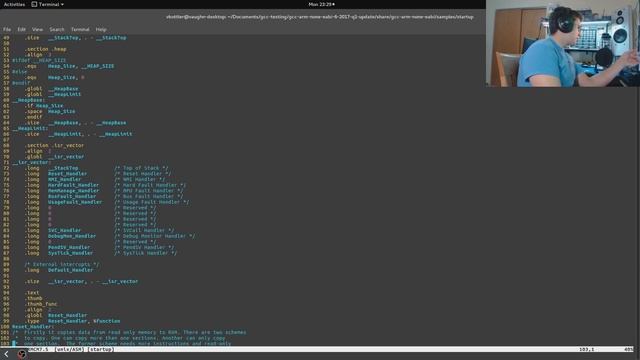Click the Reset_Handler: label on line 100

[33, 327]
